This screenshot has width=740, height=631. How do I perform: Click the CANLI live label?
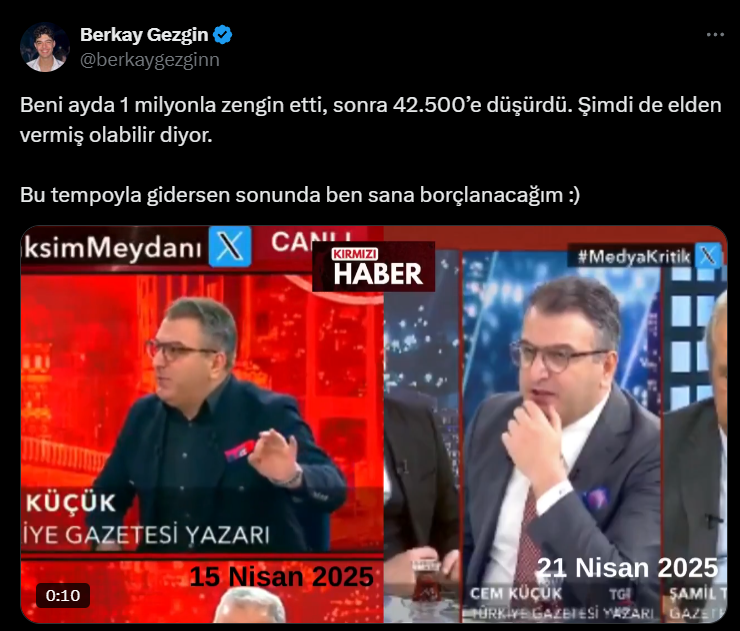[x=312, y=241]
